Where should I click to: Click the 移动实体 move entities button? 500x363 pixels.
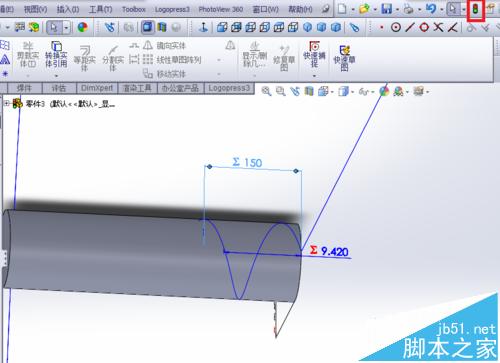point(164,74)
